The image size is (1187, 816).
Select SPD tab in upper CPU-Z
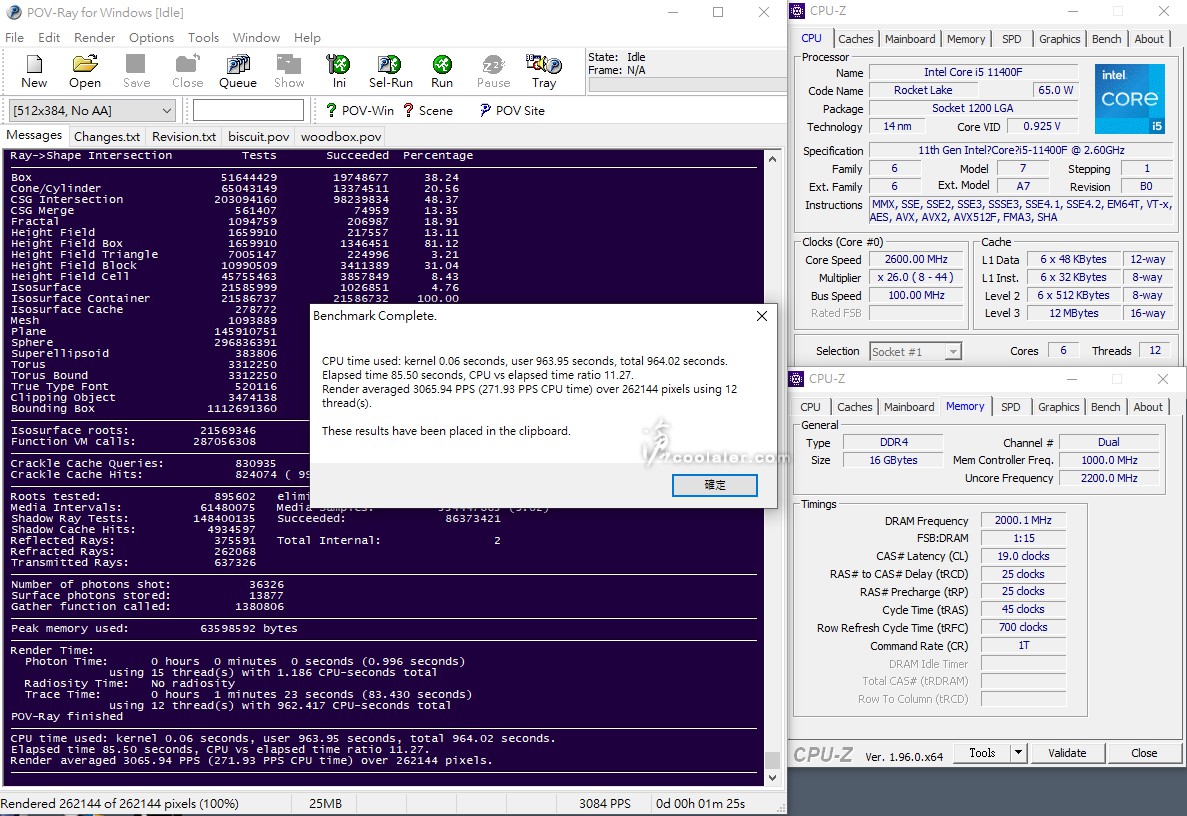pyautogui.click(x=1011, y=39)
